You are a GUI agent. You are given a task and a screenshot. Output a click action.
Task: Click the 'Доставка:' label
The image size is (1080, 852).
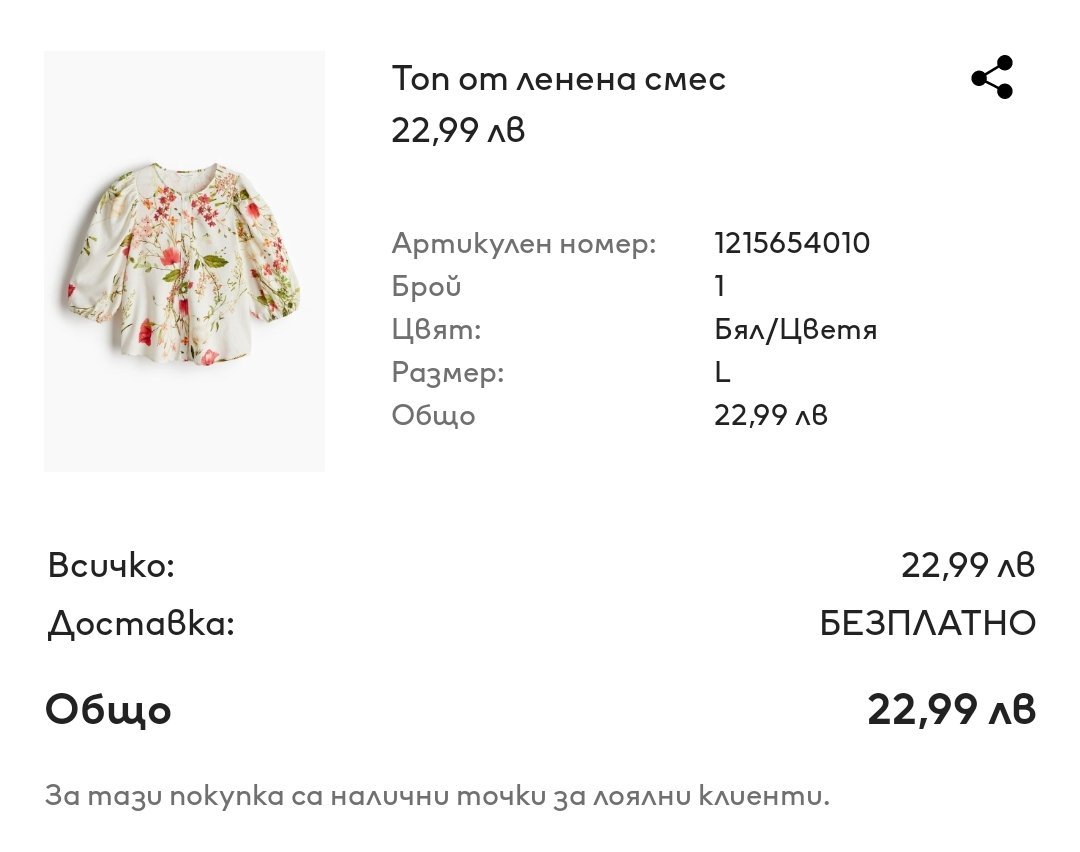[141, 625]
